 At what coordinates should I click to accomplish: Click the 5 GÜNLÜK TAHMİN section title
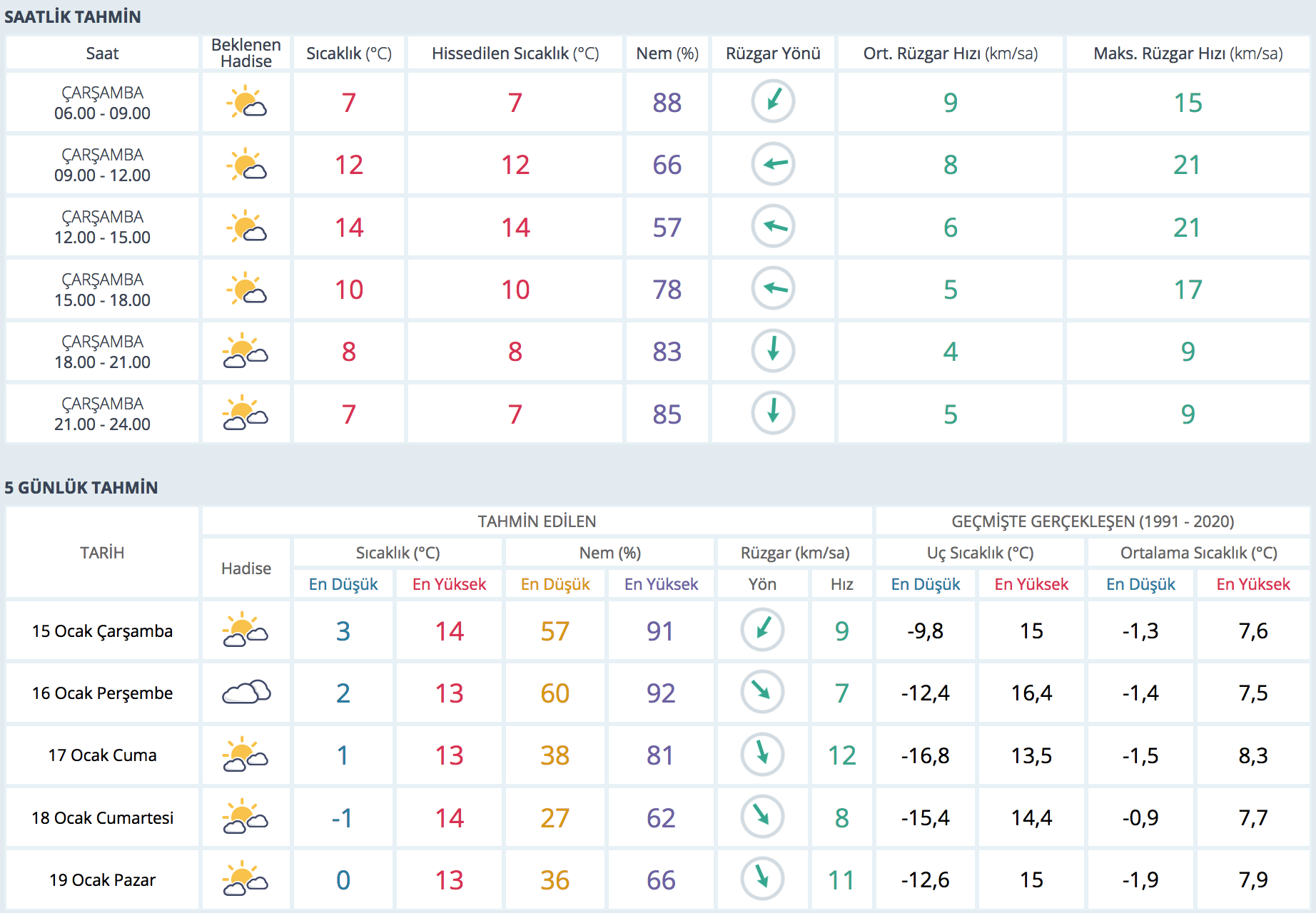(81, 488)
